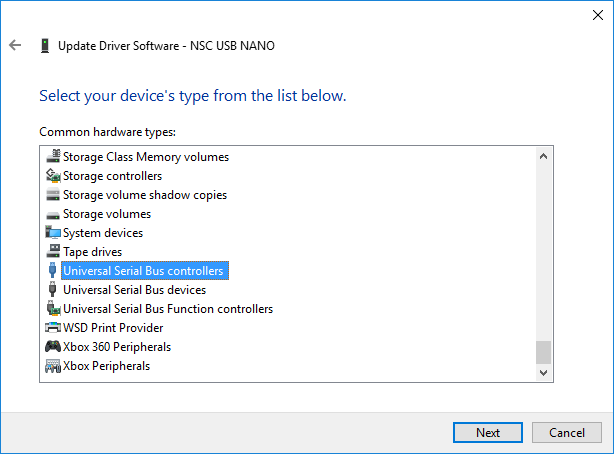This screenshot has width=614, height=454.
Task: Select Universal Serial Bus controllers item
Action: (144, 271)
